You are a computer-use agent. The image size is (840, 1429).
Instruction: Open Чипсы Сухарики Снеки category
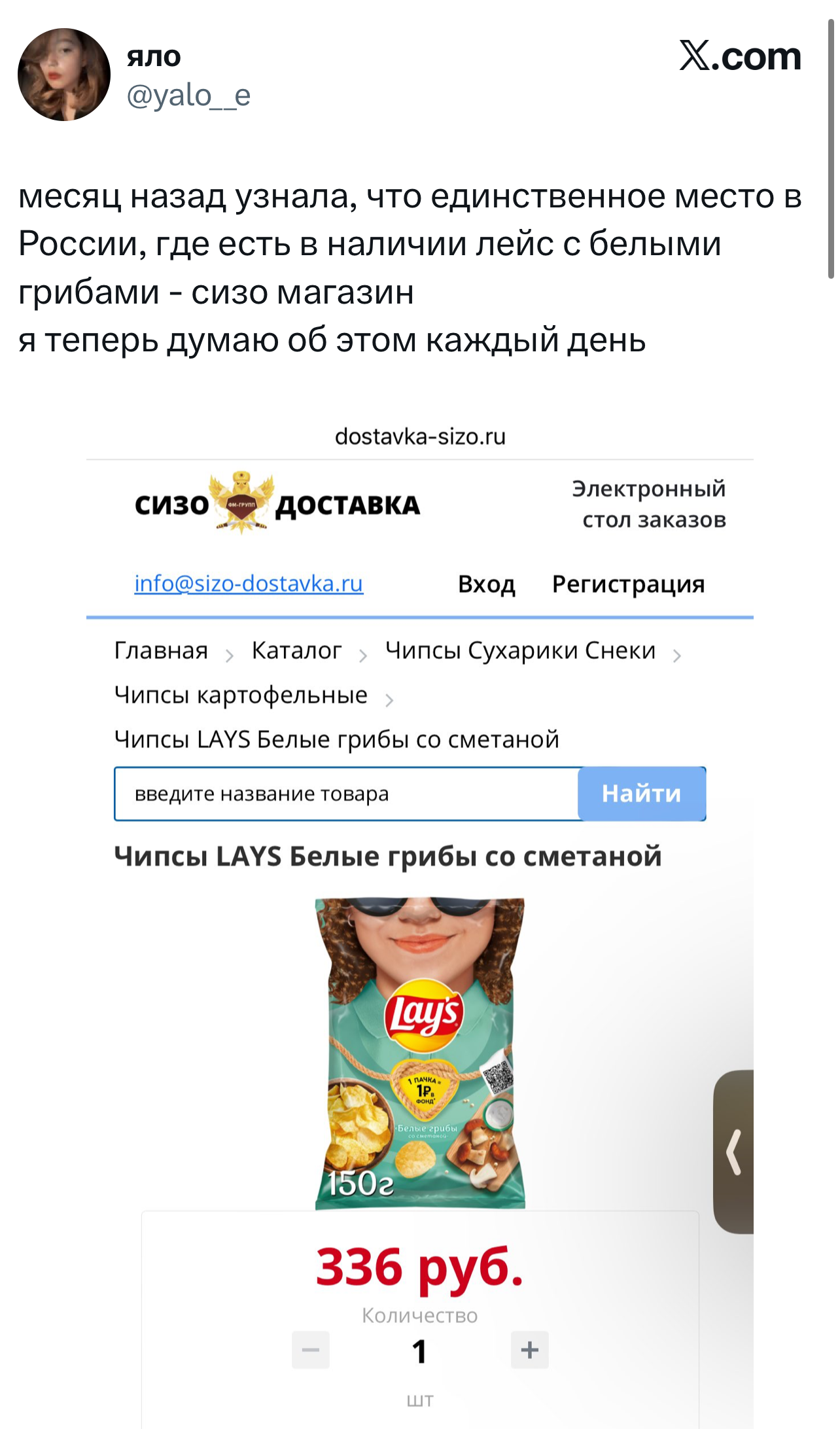[x=520, y=650]
